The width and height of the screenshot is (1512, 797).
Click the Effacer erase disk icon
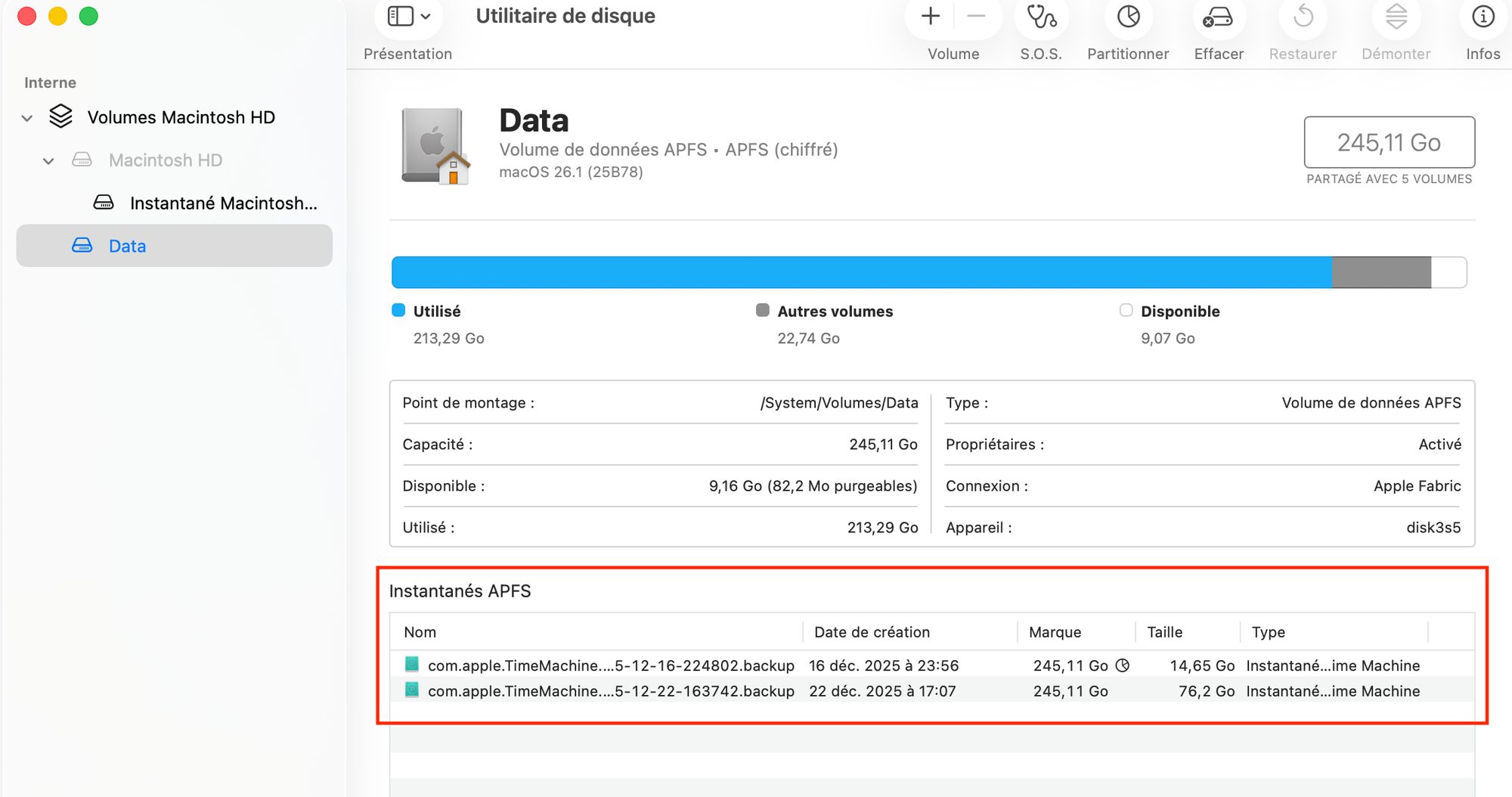[1218, 17]
